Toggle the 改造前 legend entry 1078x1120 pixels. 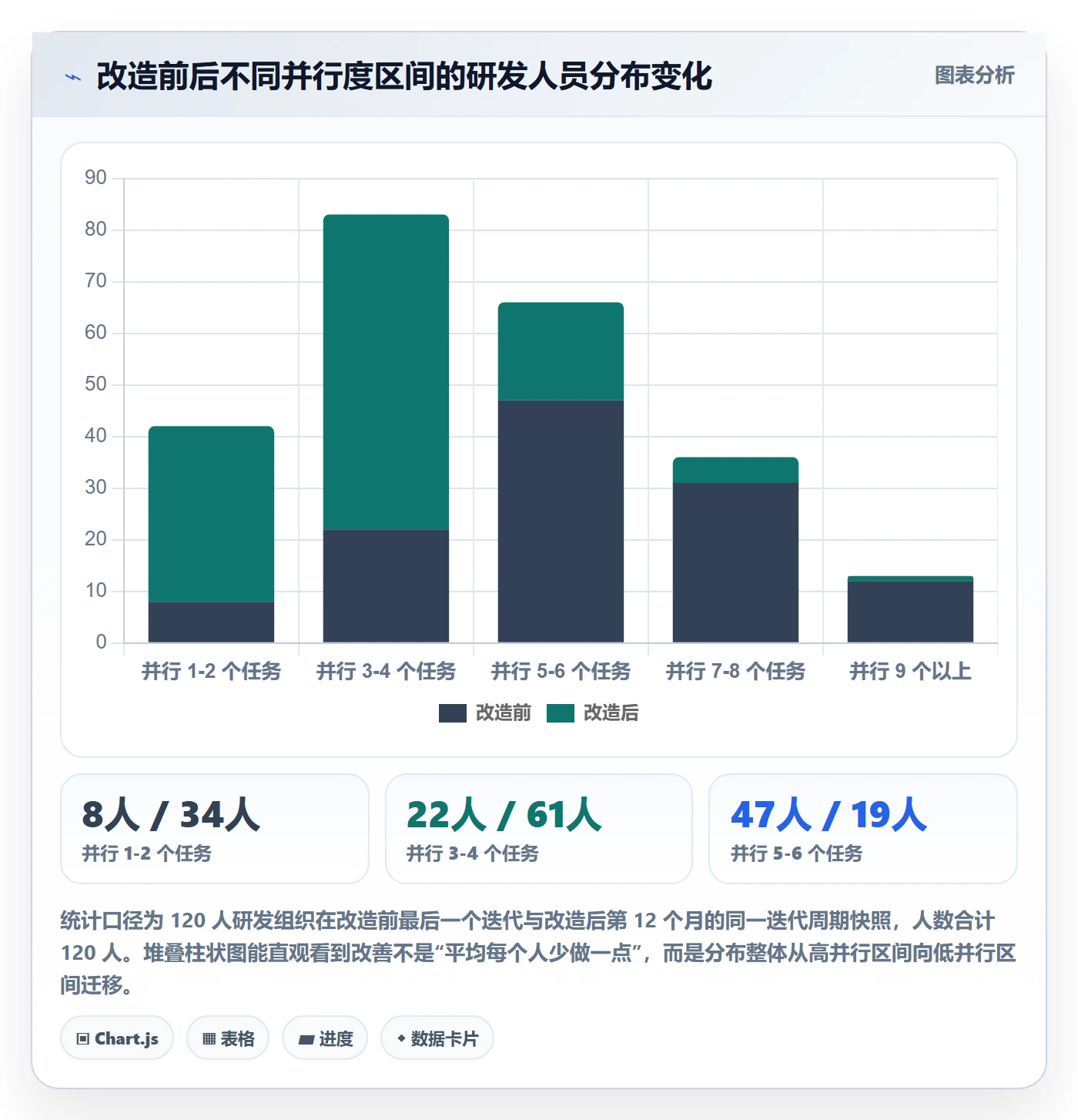pos(485,713)
